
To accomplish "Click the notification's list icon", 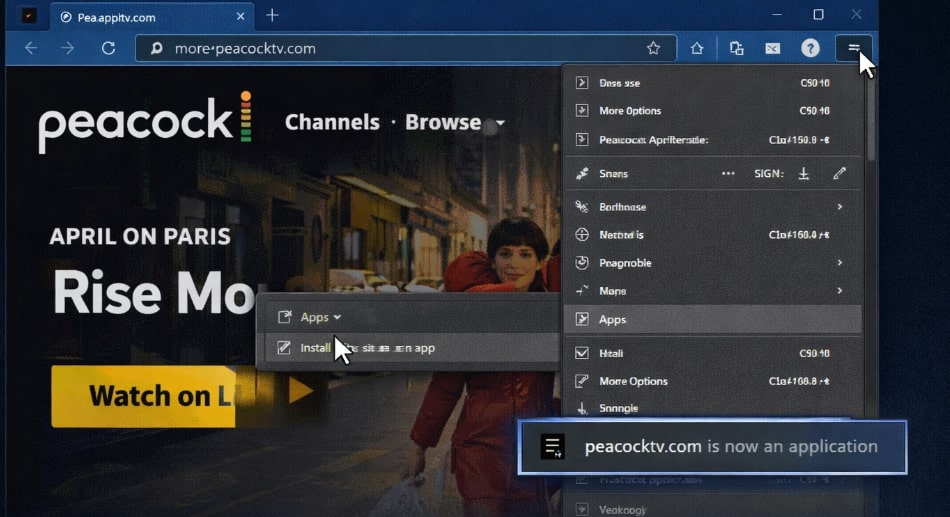I will click(552, 447).
